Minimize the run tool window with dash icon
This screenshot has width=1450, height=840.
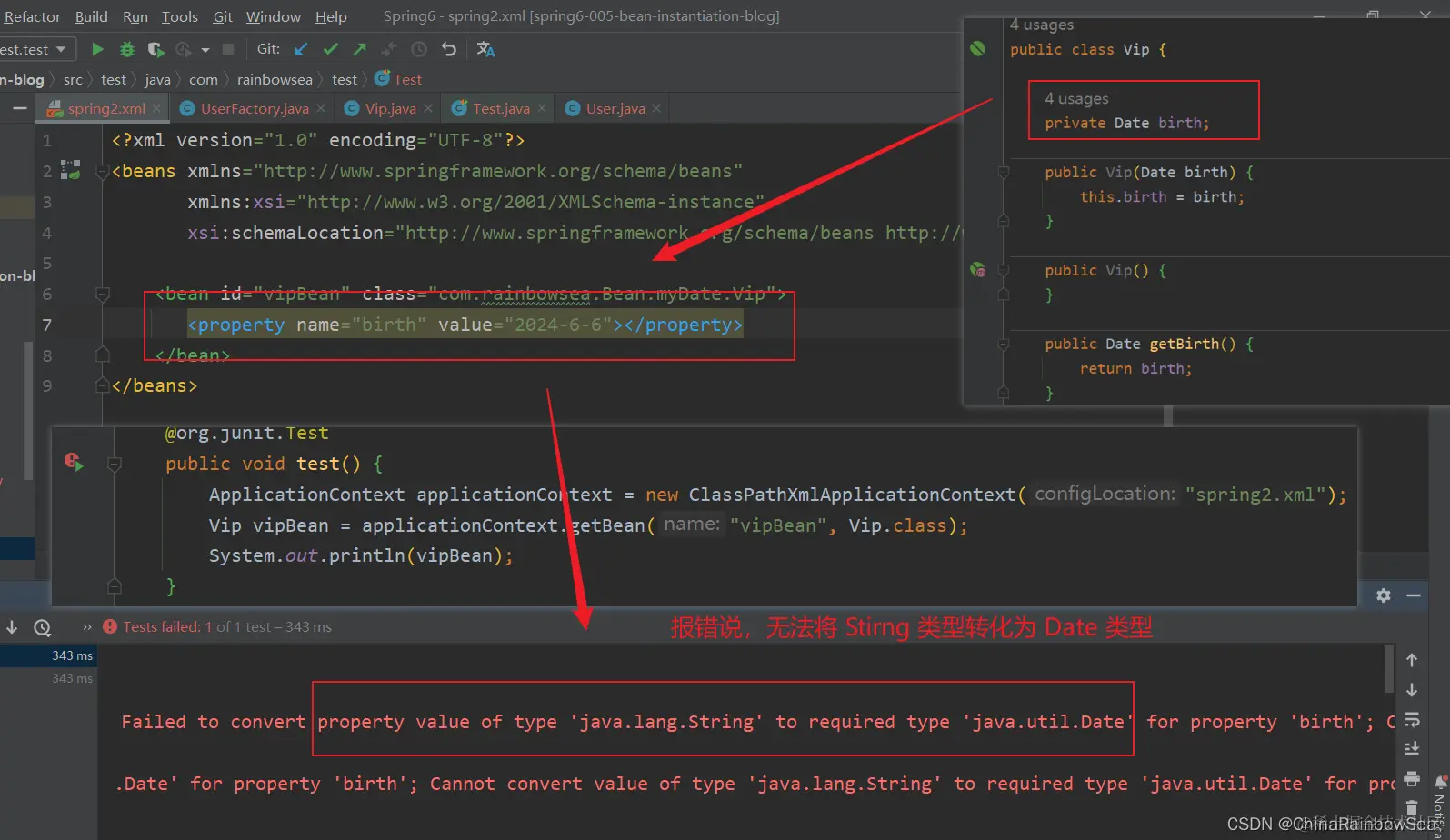click(x=1414, y=595)
